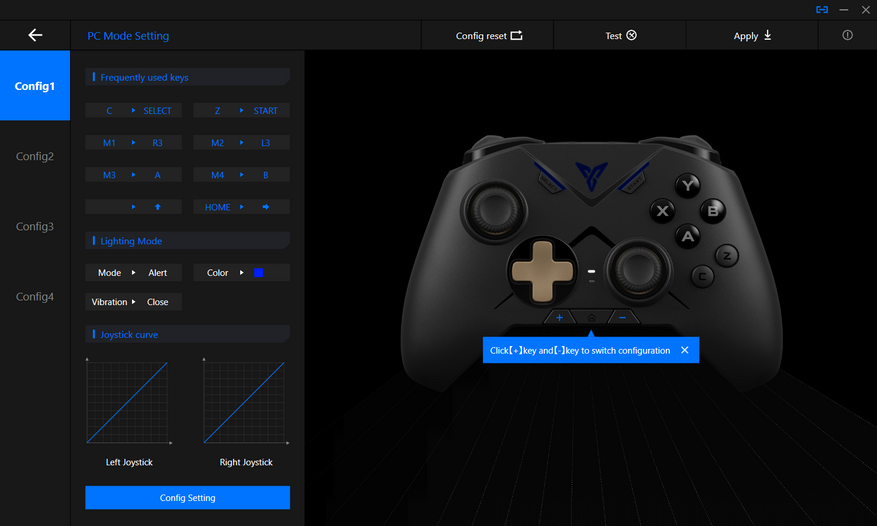Open the HOME to right arrow mapping
Screen dimensions: 877x526
point(242,206)
